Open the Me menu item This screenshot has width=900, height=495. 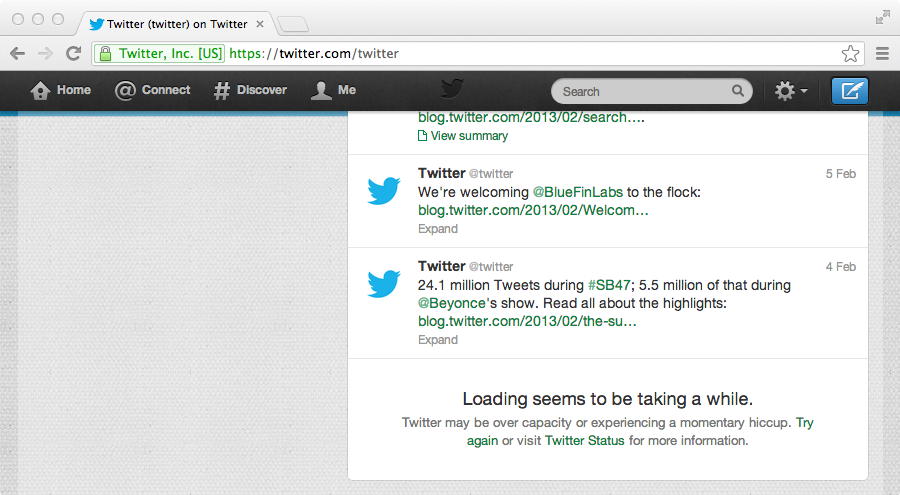(333, 90)
